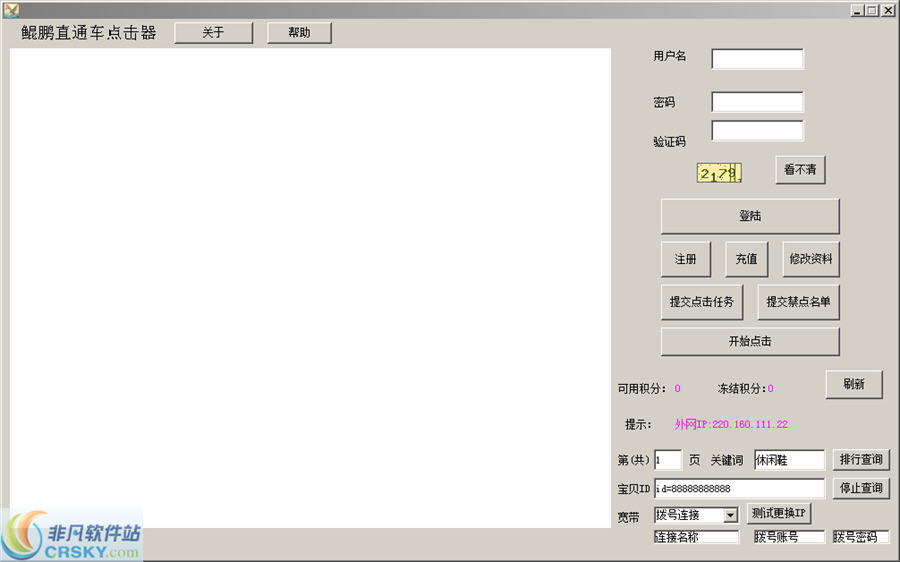
Task: Click the app icon in title bar
Action: point(11,10)
